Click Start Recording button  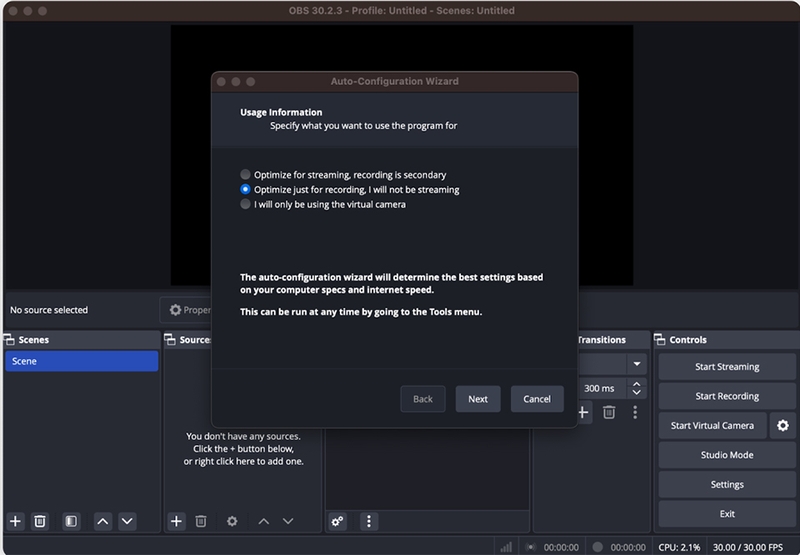[727, 396]
